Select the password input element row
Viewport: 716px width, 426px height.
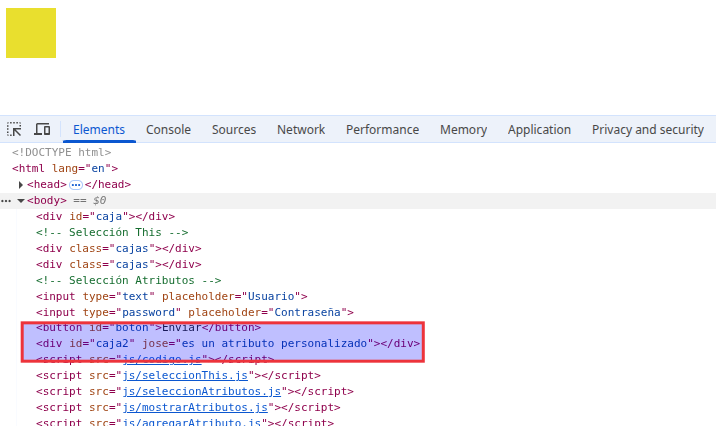pos(195,312)
